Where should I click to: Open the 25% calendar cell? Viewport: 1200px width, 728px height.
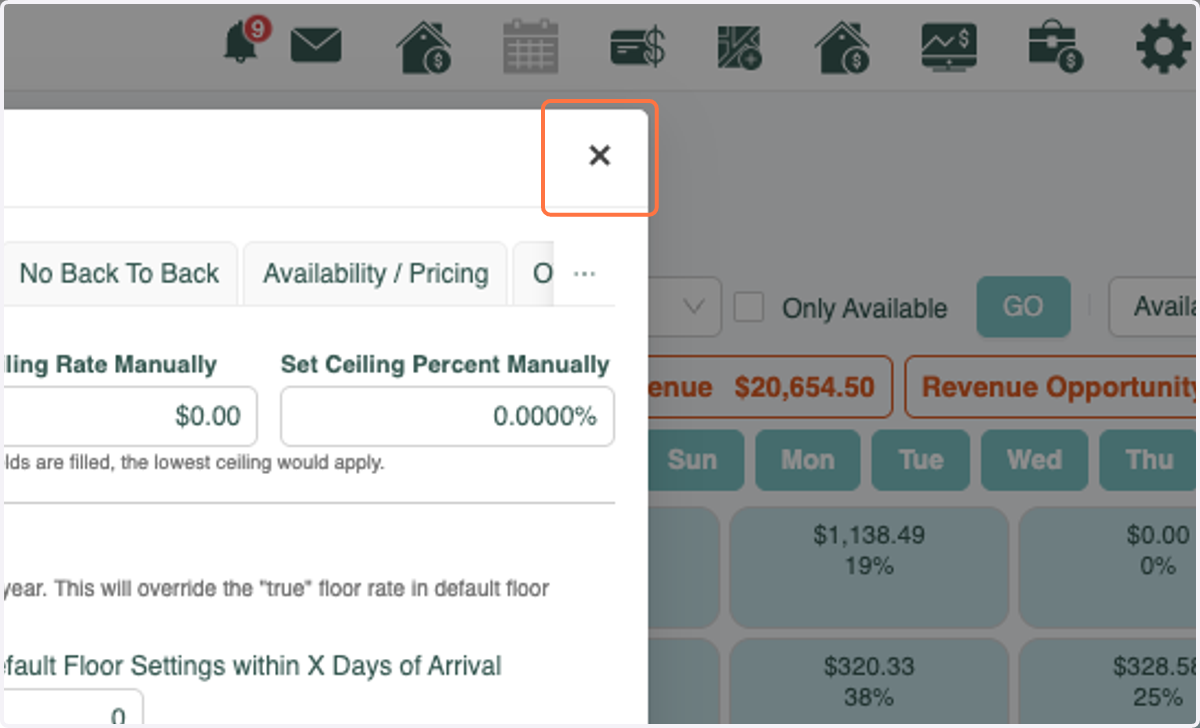coord(1109,682)
